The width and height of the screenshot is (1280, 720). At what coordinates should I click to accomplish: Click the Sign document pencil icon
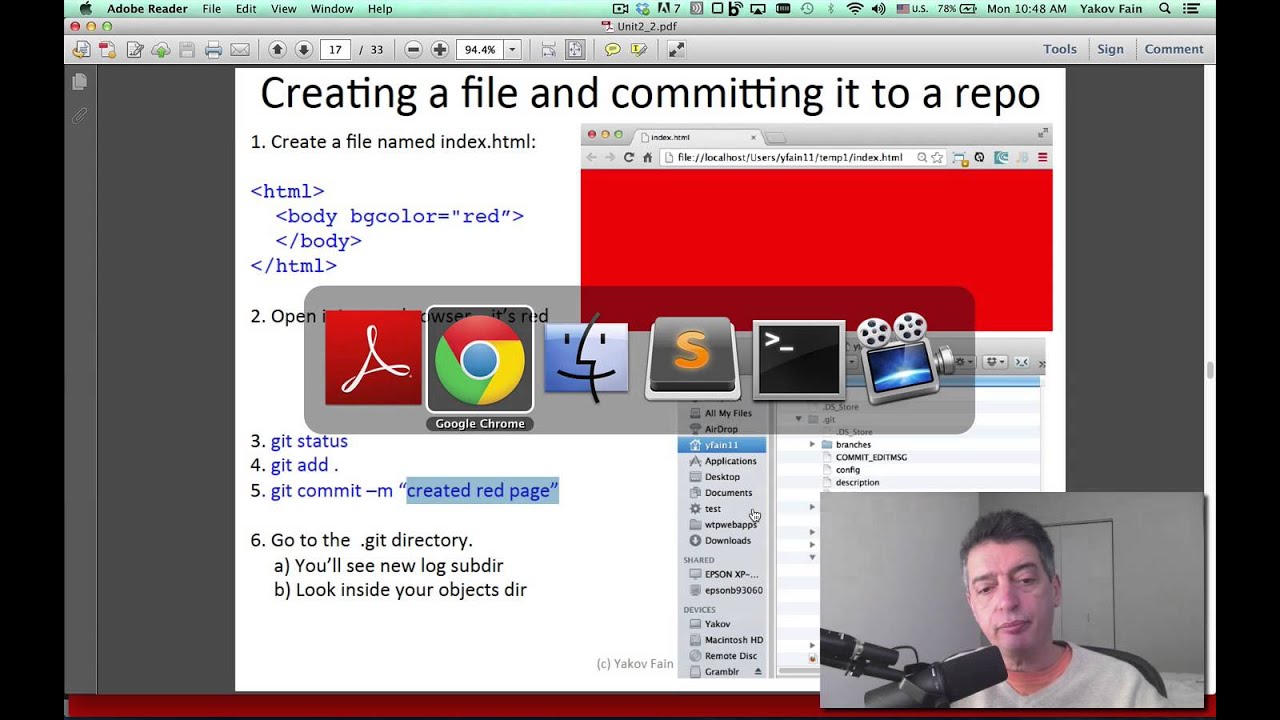(134, 49)
